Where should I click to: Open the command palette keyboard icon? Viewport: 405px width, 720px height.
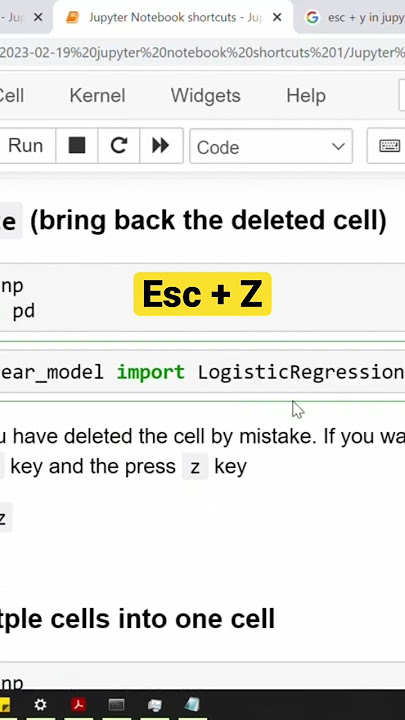[388, 146]
